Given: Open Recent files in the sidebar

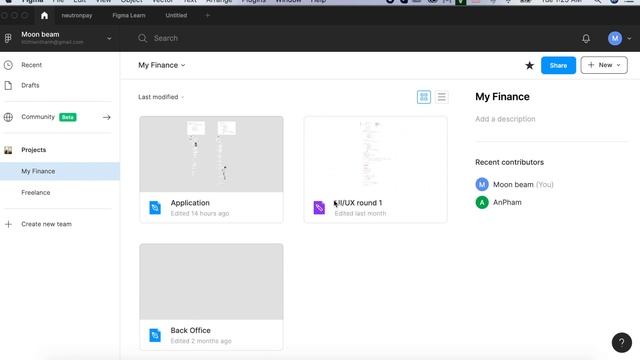Looking at the screenshot, I should (31, 65).
